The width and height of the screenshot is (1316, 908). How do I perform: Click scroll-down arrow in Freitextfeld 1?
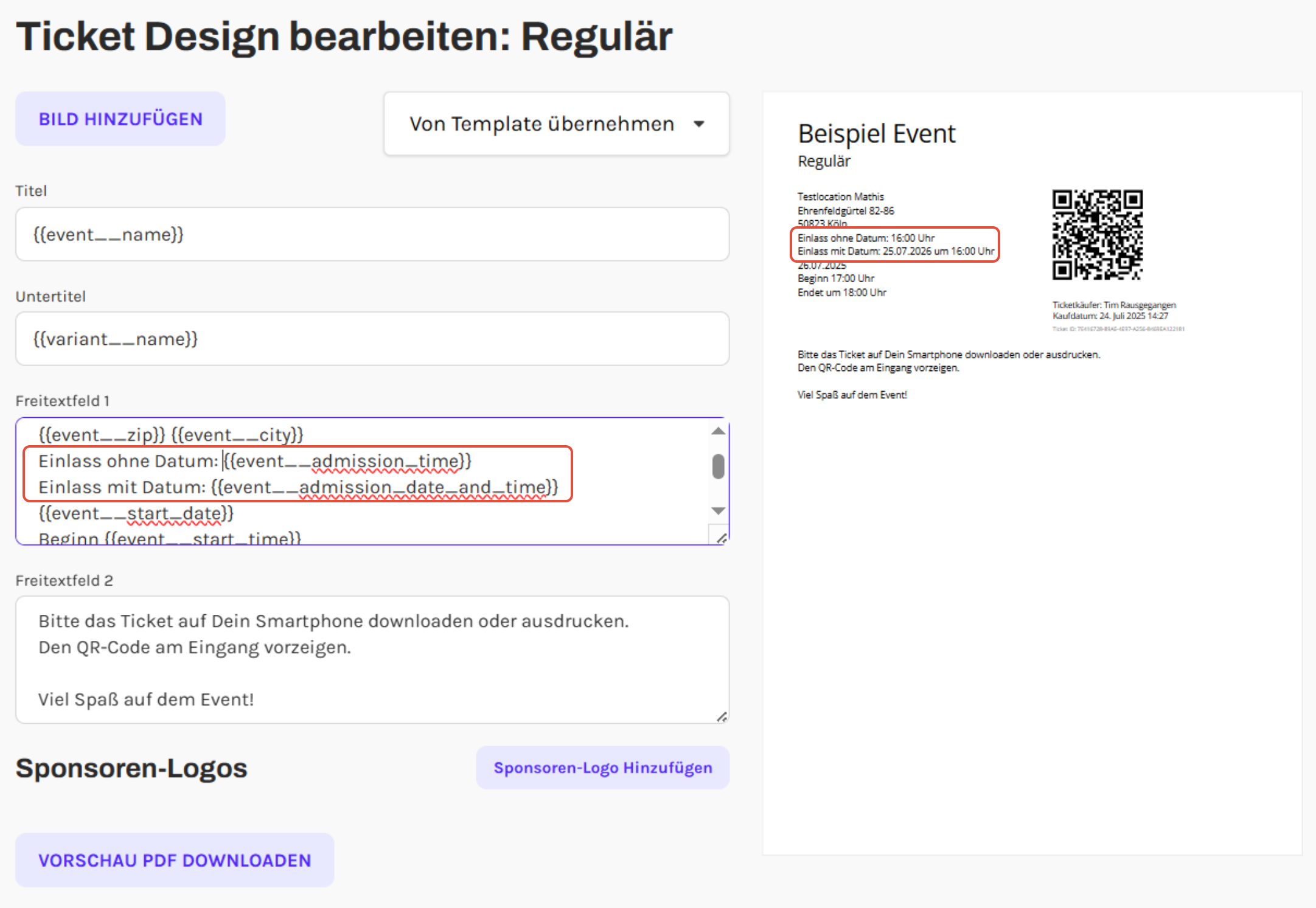tap(718, 511)
